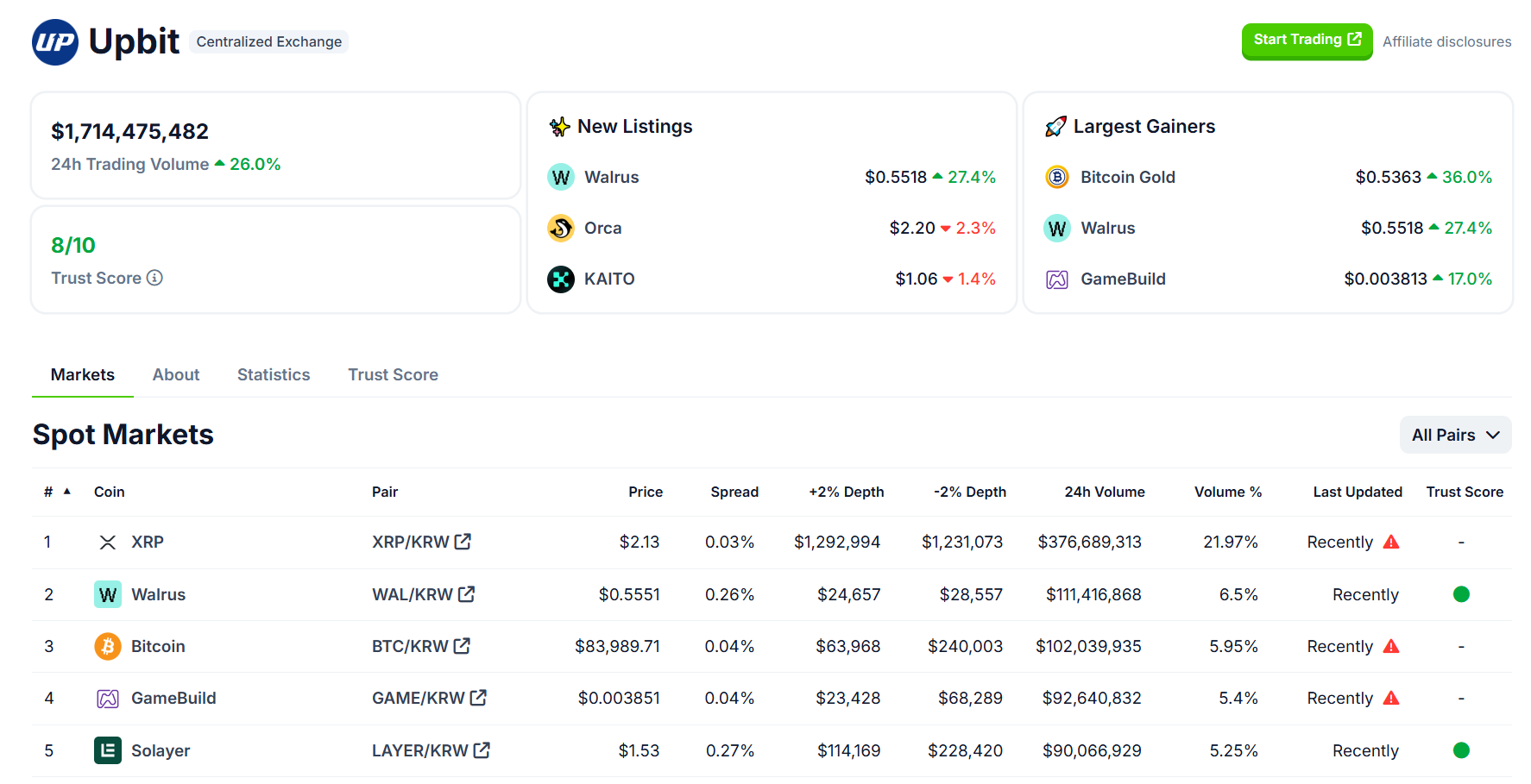Click the 36.0% Bitcoin Gold gain value
Image resolution: width=1531 pixels, height=784 pixels.
coord(1467,177)
